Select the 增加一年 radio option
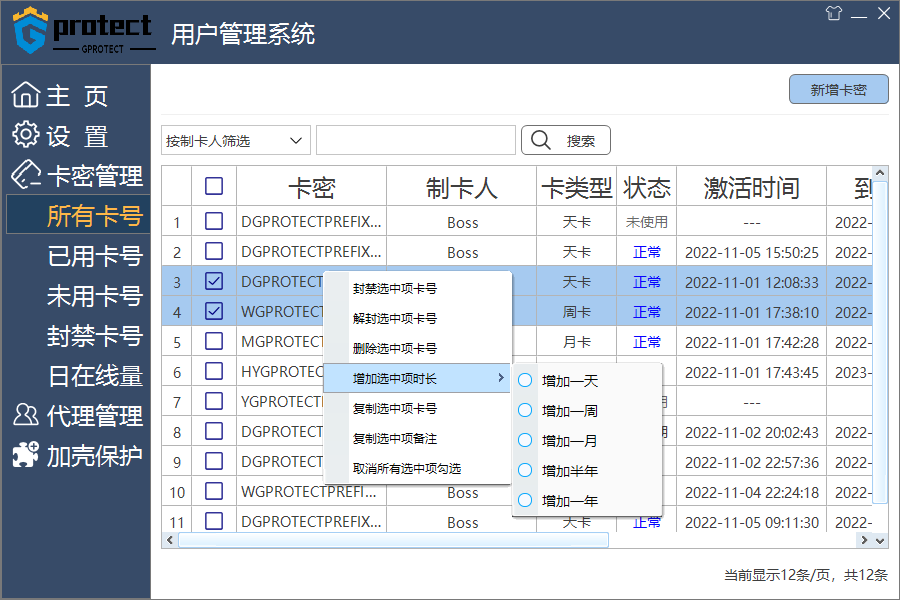Viewport: 900px width, 600px height. coord(525,500)
